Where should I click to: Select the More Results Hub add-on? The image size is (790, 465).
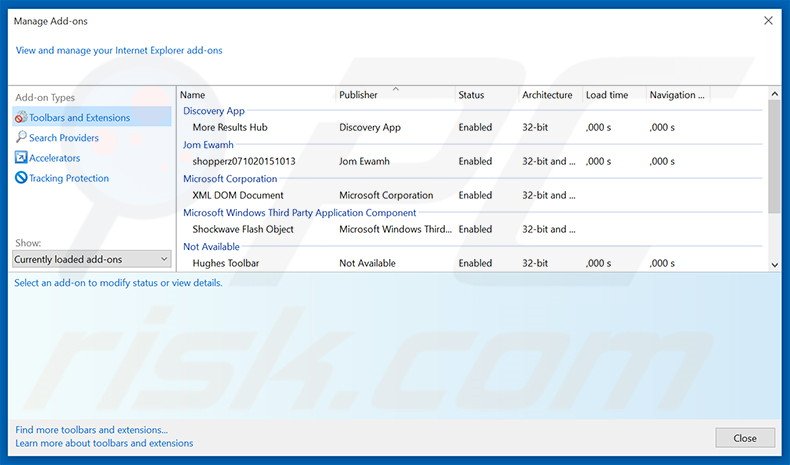click(x=230, y=128)
